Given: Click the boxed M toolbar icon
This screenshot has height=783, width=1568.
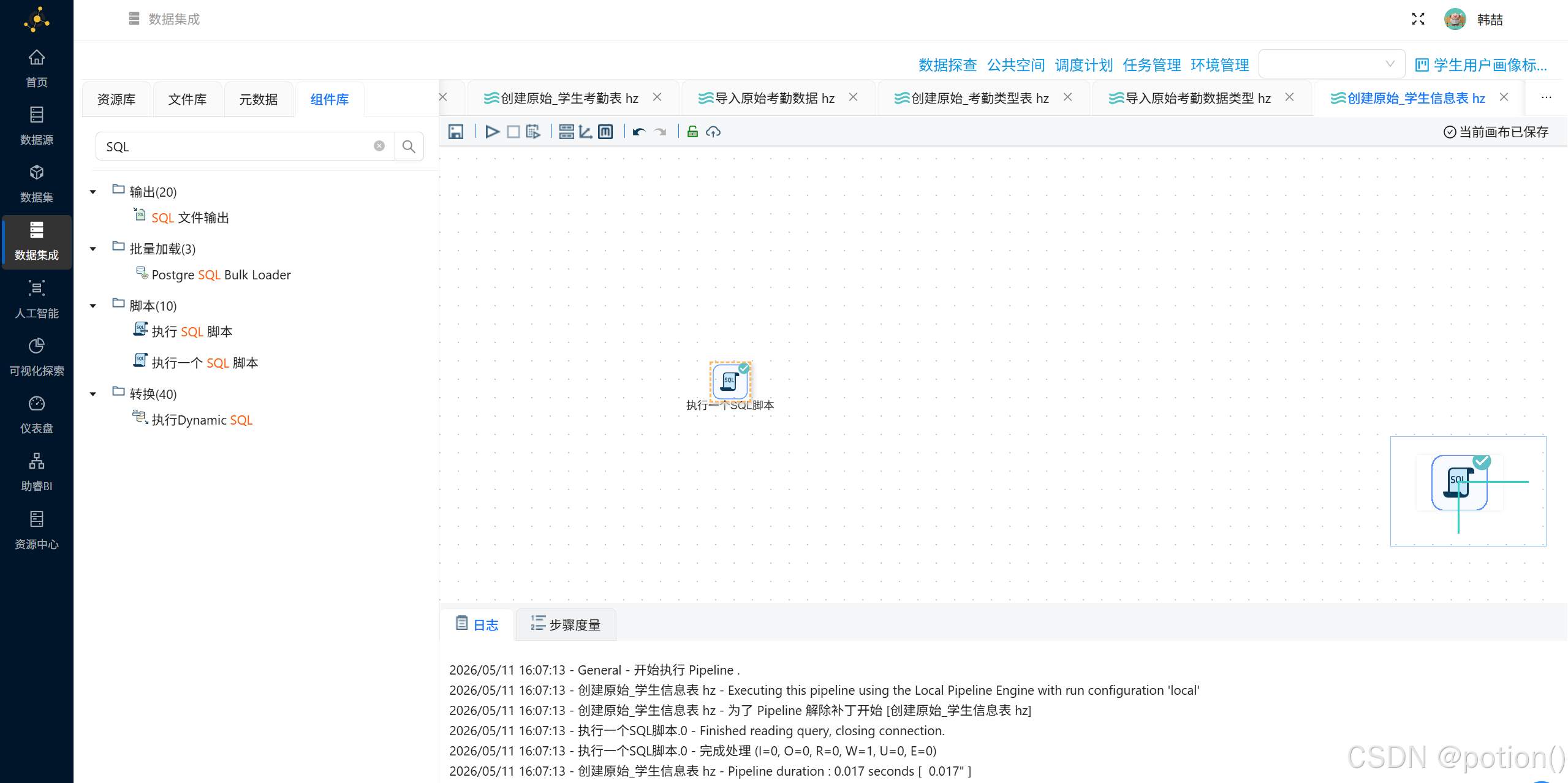Looking at the screenshot, I should (605, 132).
